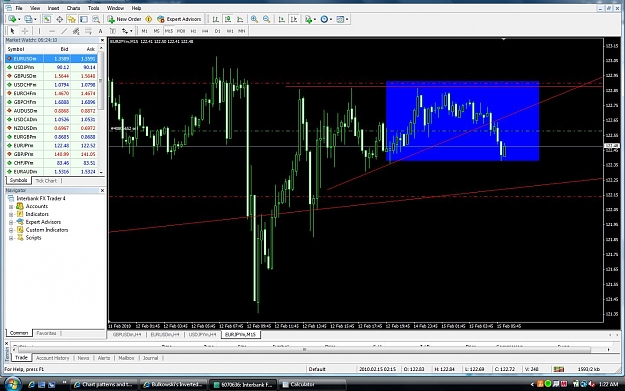Select the crosshair tool

pos(25,31)
